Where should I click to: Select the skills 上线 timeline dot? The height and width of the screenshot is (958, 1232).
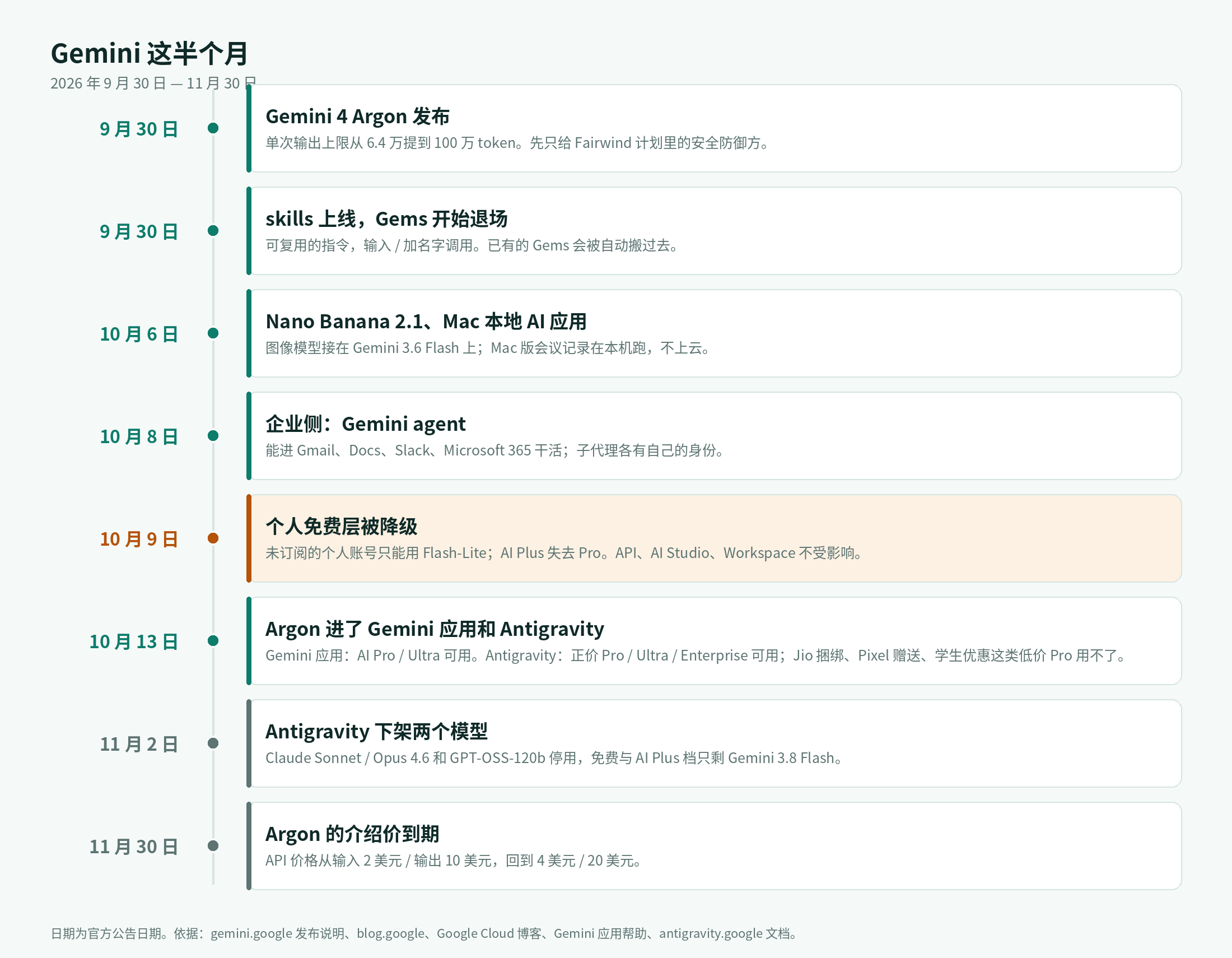click(x=213, y=231)
